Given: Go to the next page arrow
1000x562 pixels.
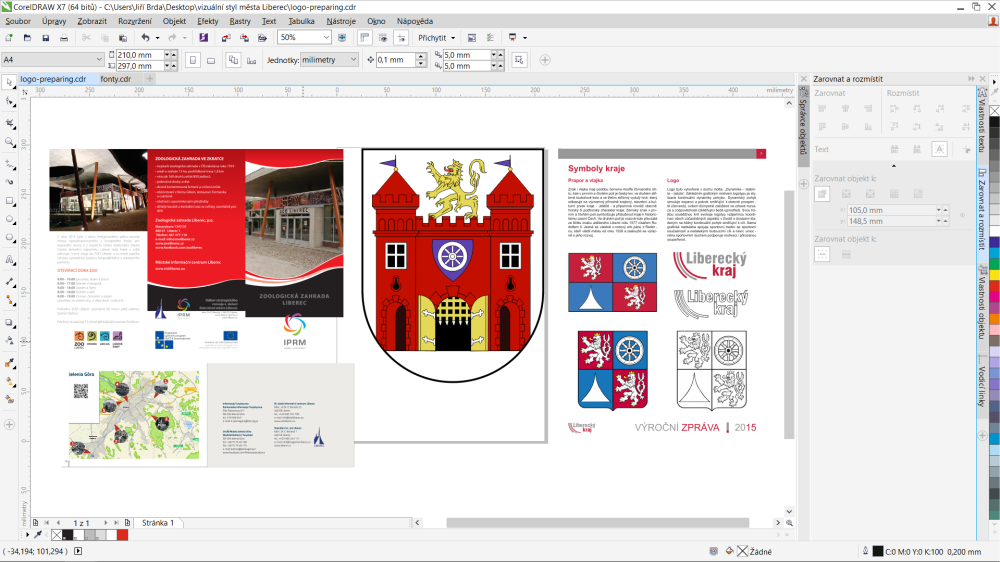Looking at the screenshot, I should pyautogui.click(x=106, y=522).
